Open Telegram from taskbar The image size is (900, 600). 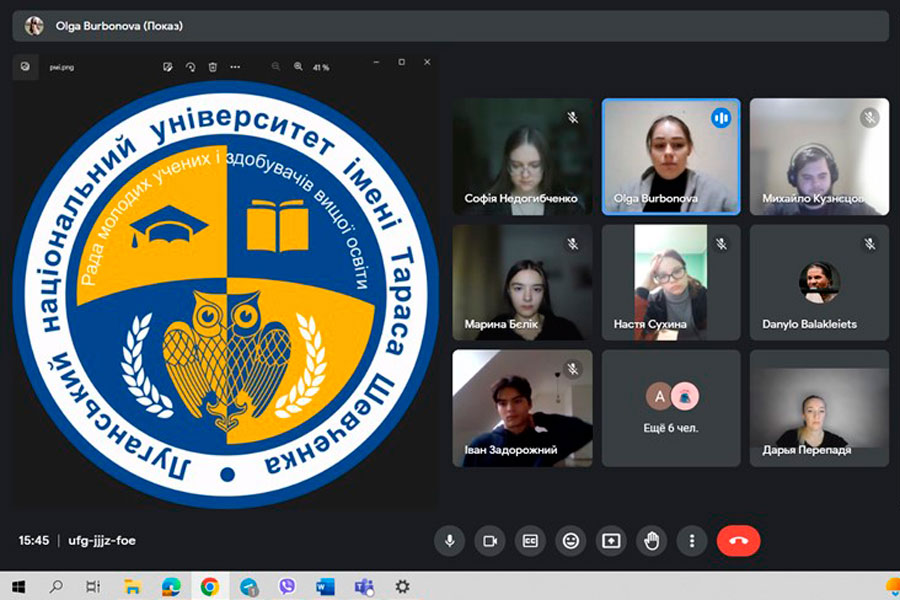click(x=249, y=587)
